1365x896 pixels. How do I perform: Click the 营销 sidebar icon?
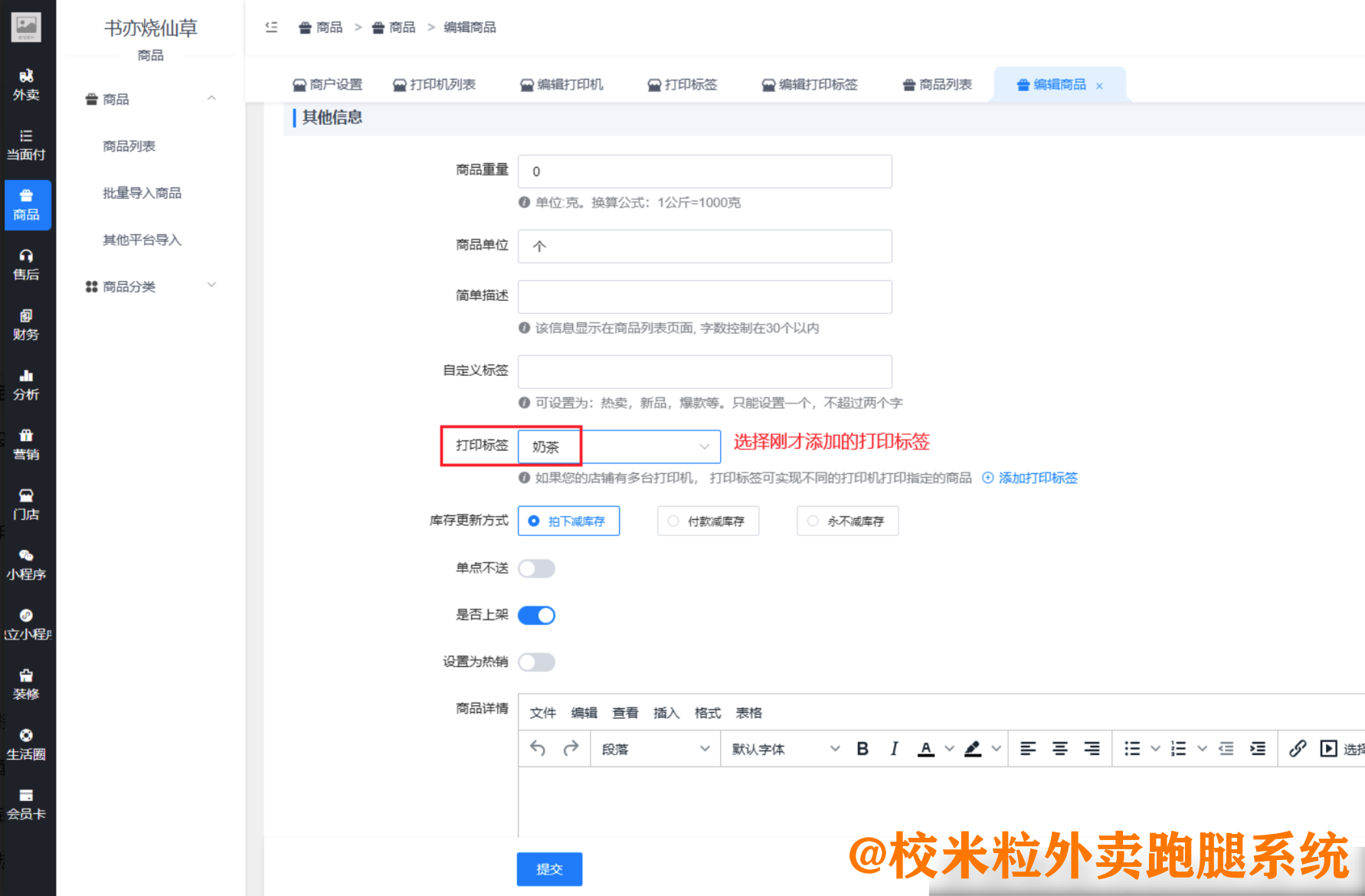click(x=27, y=444)
